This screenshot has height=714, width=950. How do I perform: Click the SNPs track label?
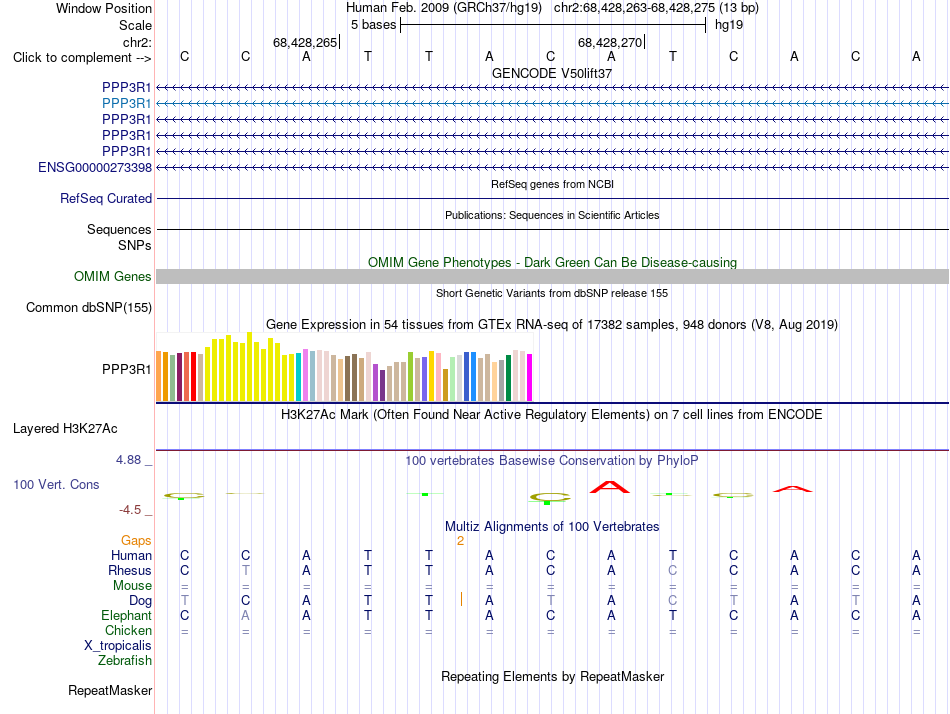[135, 245]
